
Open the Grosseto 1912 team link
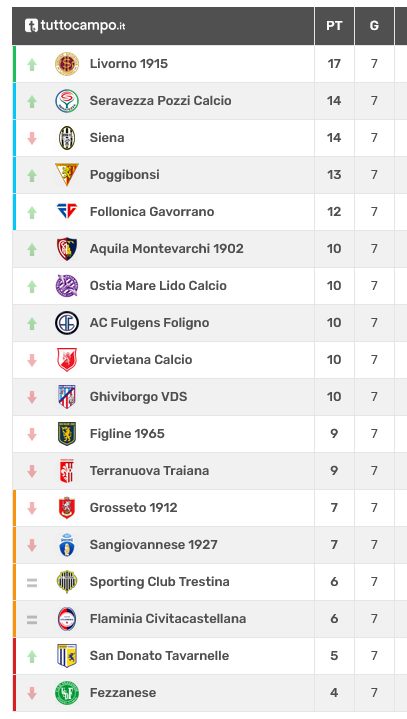[133, 508]
